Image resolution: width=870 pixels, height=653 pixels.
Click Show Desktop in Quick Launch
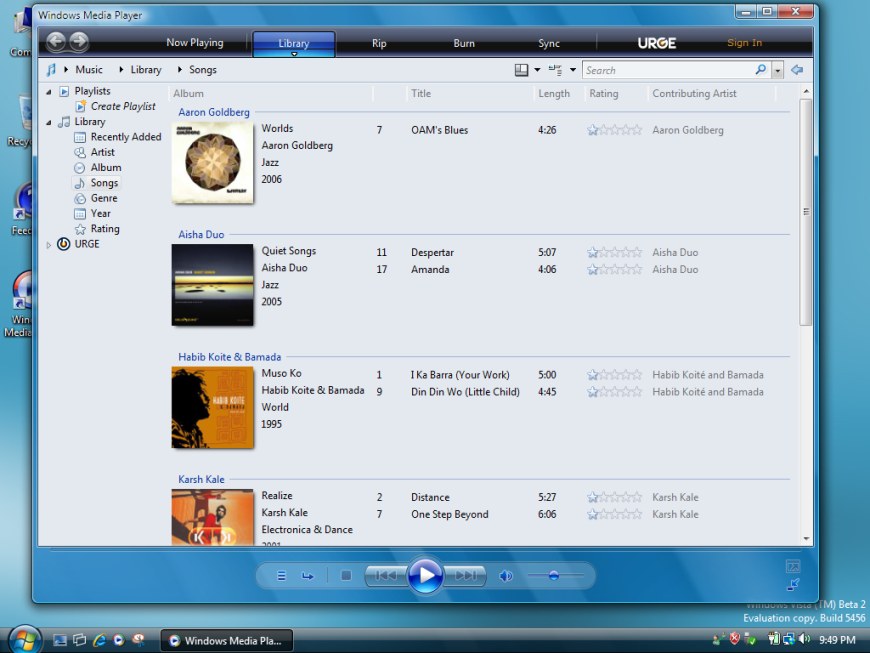point(60,640)
